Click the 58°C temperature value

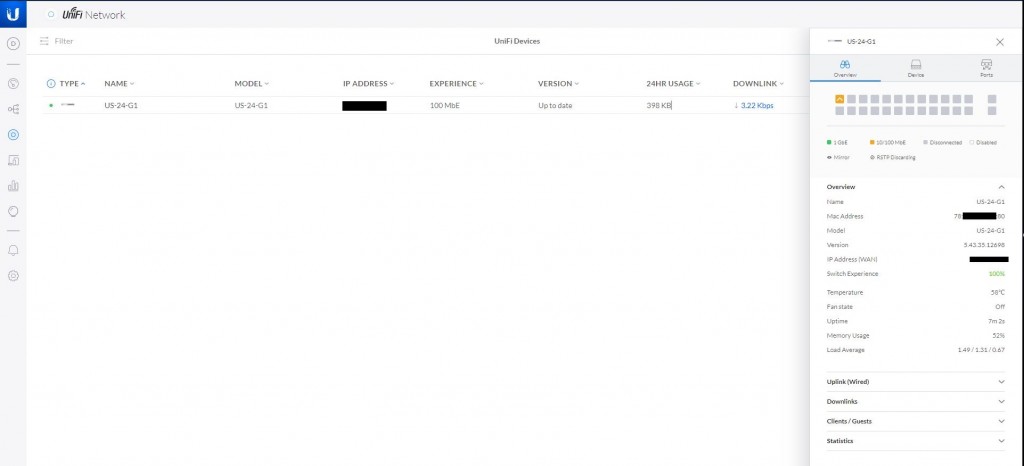pos(998,293)
